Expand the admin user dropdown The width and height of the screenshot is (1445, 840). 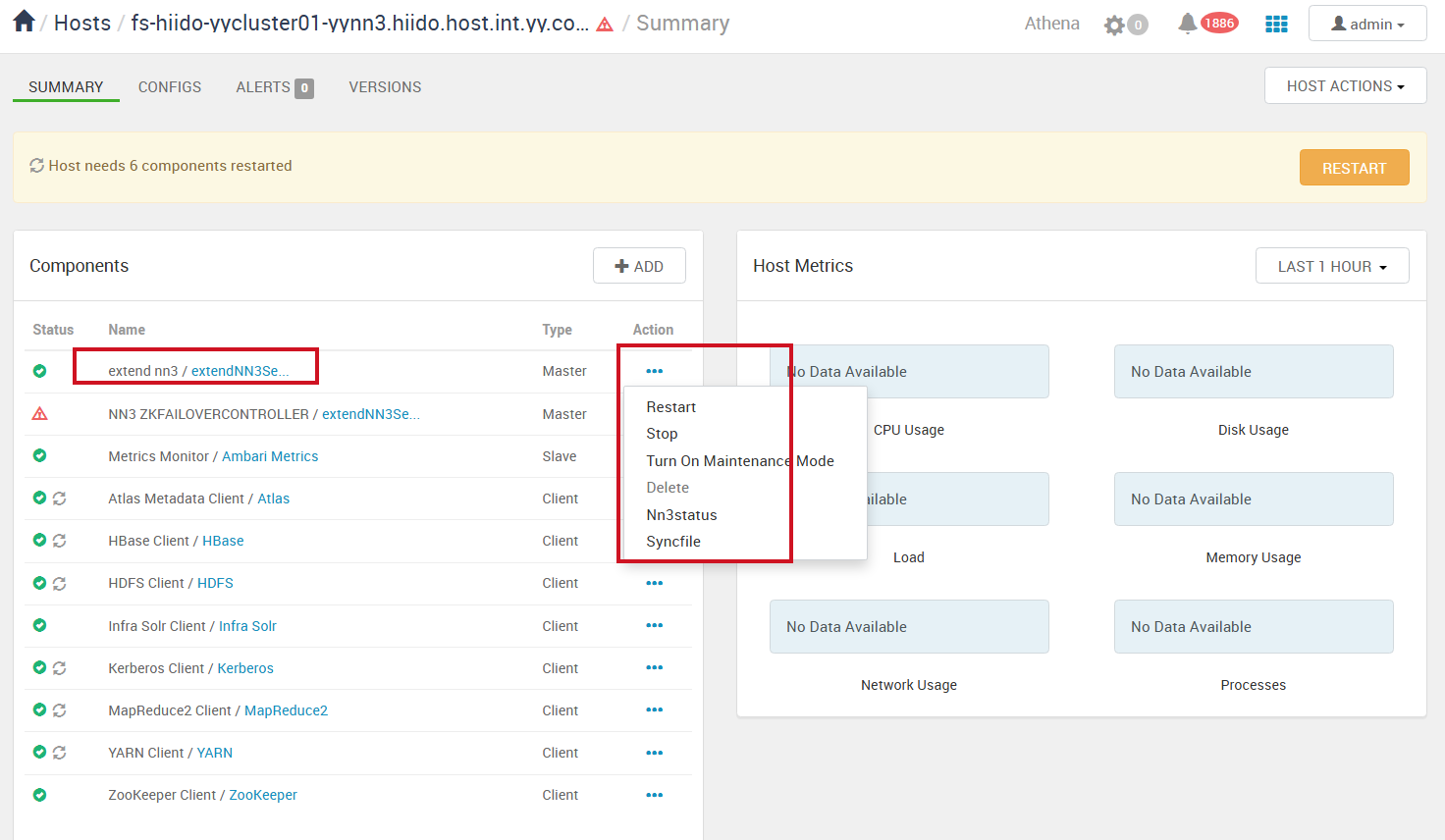[1366, 24]
